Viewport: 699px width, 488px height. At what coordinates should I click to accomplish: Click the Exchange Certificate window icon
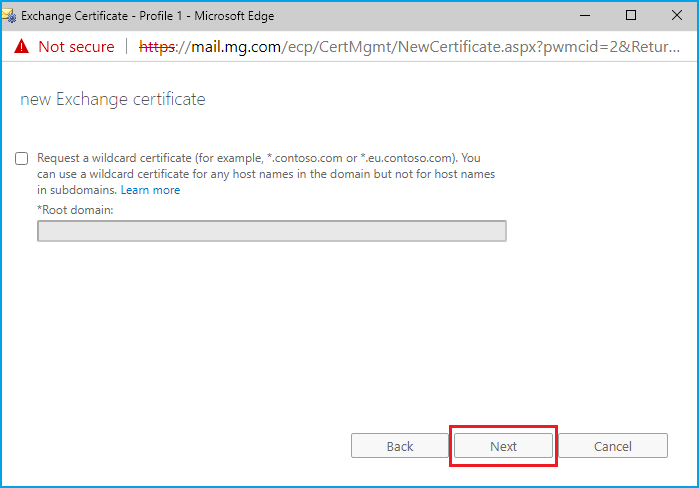[9, 16]
